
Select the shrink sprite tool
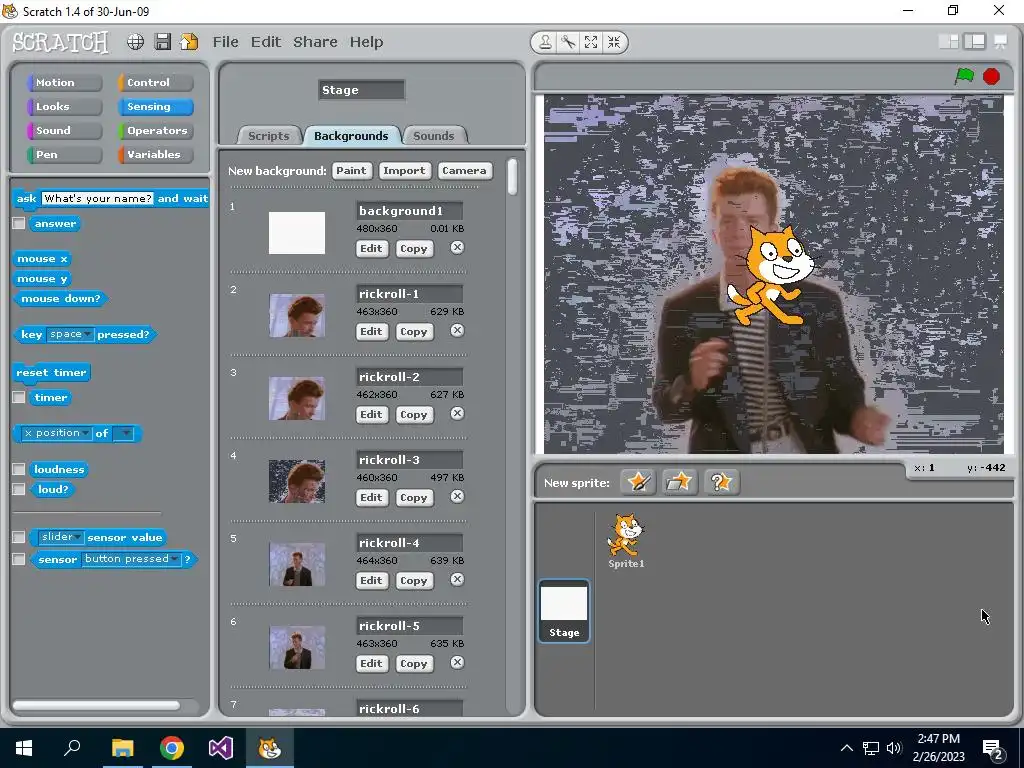(614, 42)
